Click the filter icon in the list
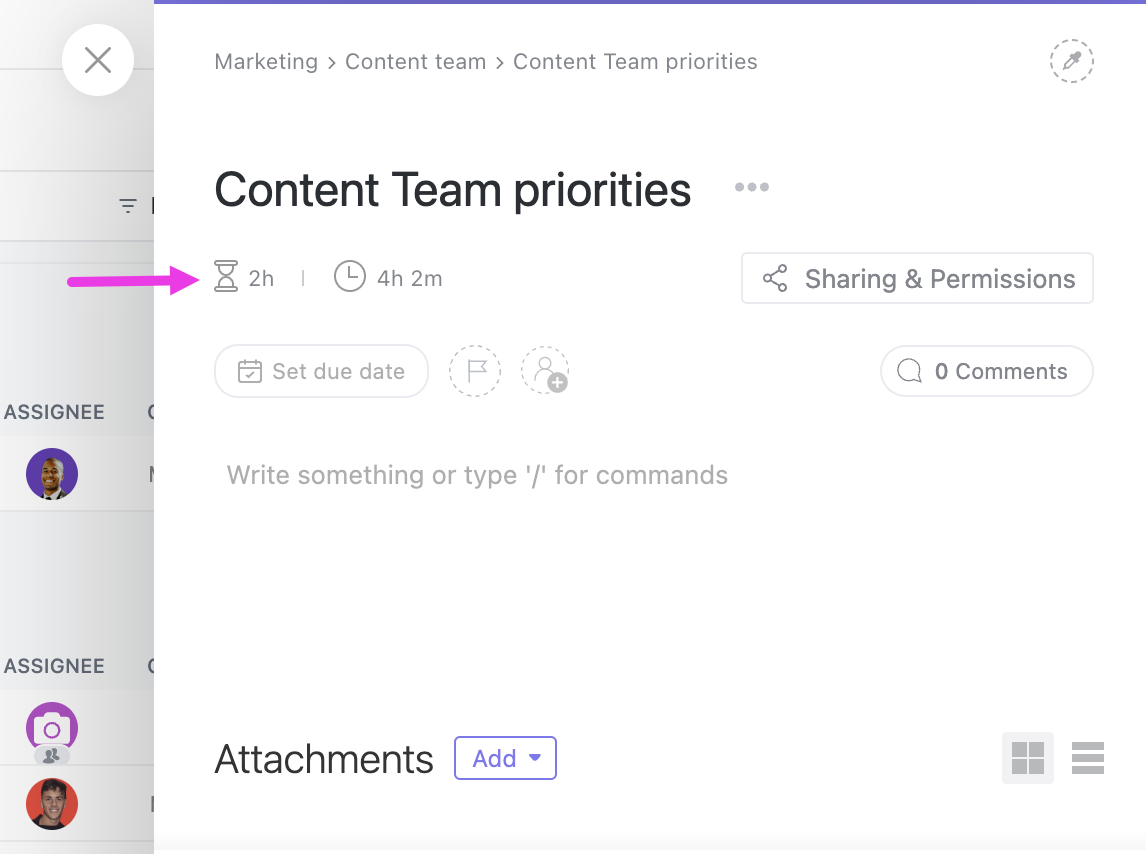Viewport: 1146px width, 854px height. pos(128,206)
